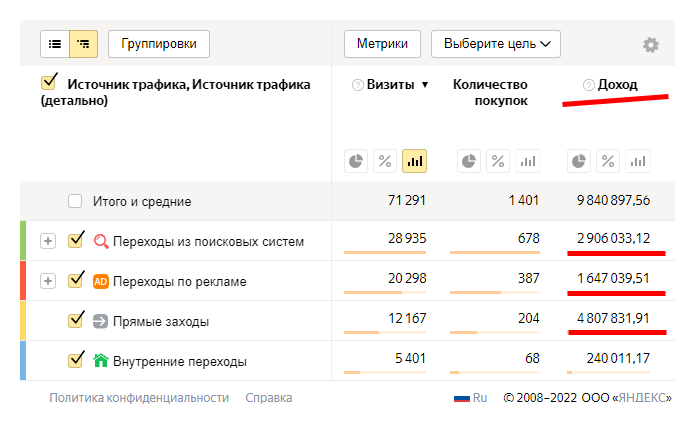
Task: Check the Итого и средние checkbox
Action: tap(75, 201)
